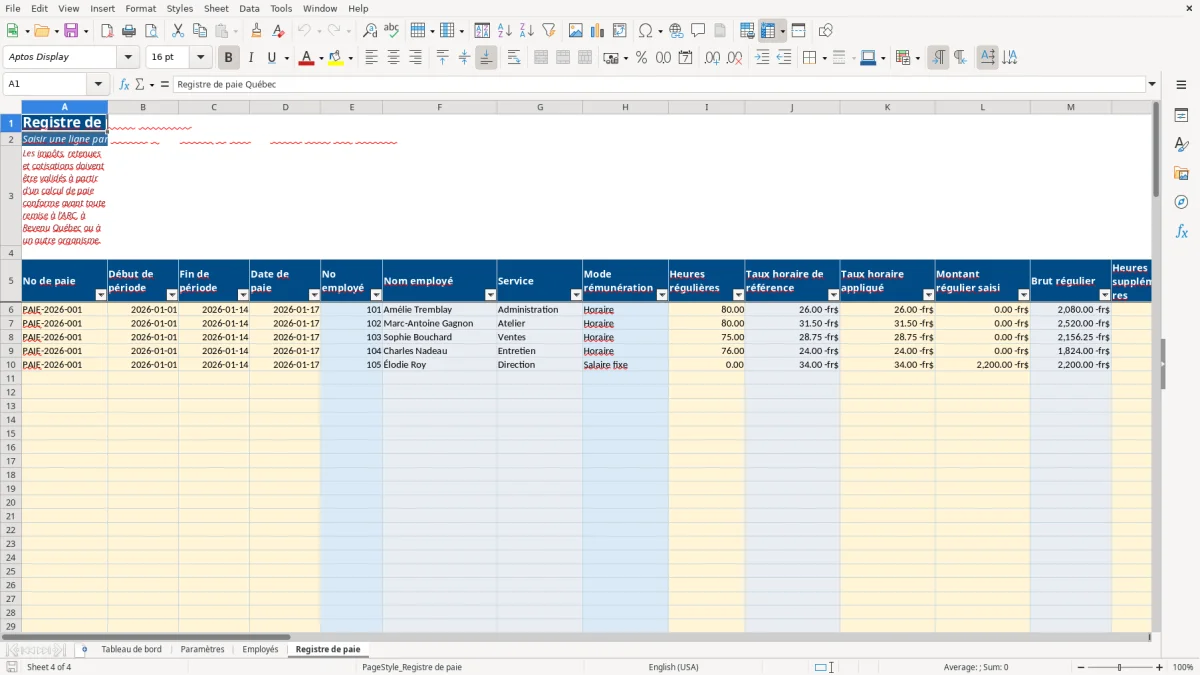Viewport: 1200px width, 675px height.
Task: Click the Copy icon
Action: (200, 31)
